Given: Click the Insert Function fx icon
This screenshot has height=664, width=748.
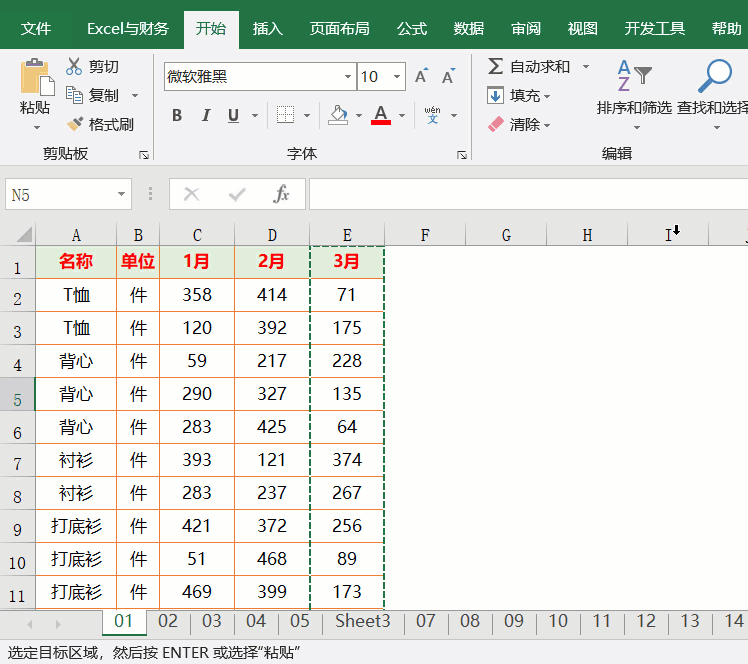Looking at the screenshot, I should [x=282, y=194].
